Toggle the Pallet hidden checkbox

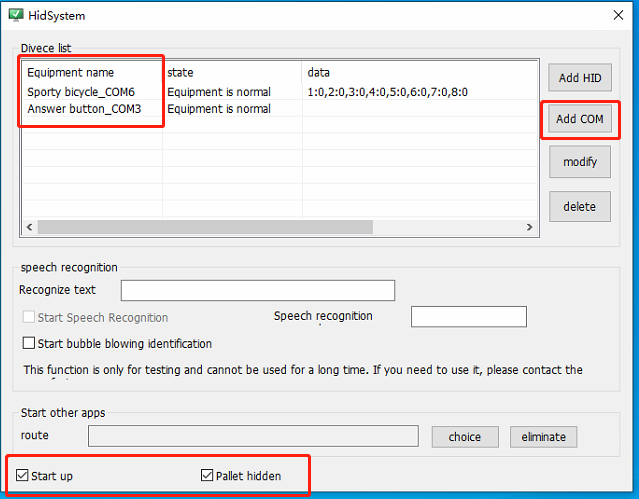208,476
